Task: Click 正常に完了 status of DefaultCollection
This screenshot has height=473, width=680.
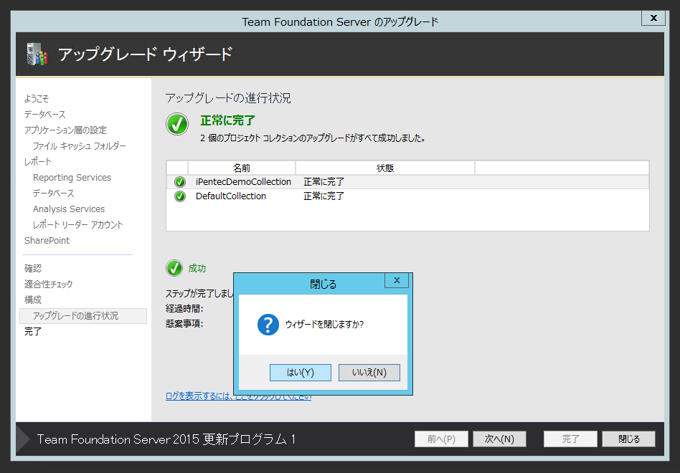Action: tap(324, 196)
